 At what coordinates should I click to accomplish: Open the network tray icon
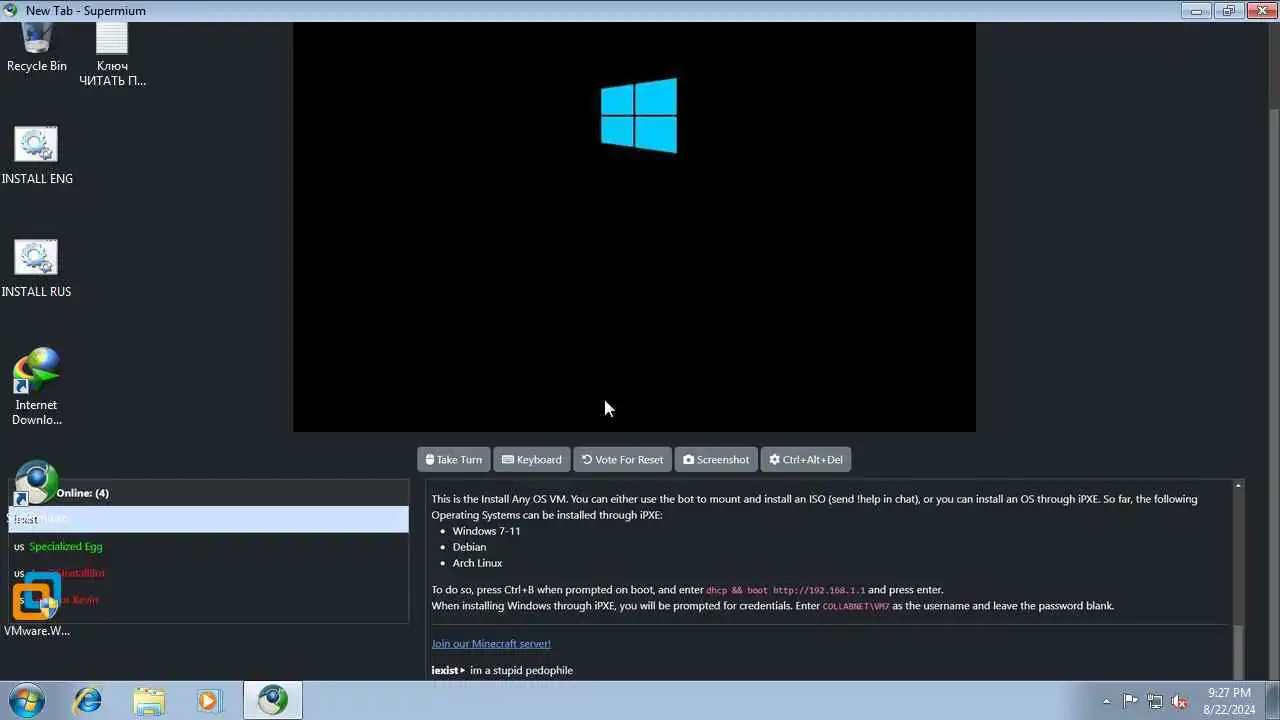(1155, 701)
